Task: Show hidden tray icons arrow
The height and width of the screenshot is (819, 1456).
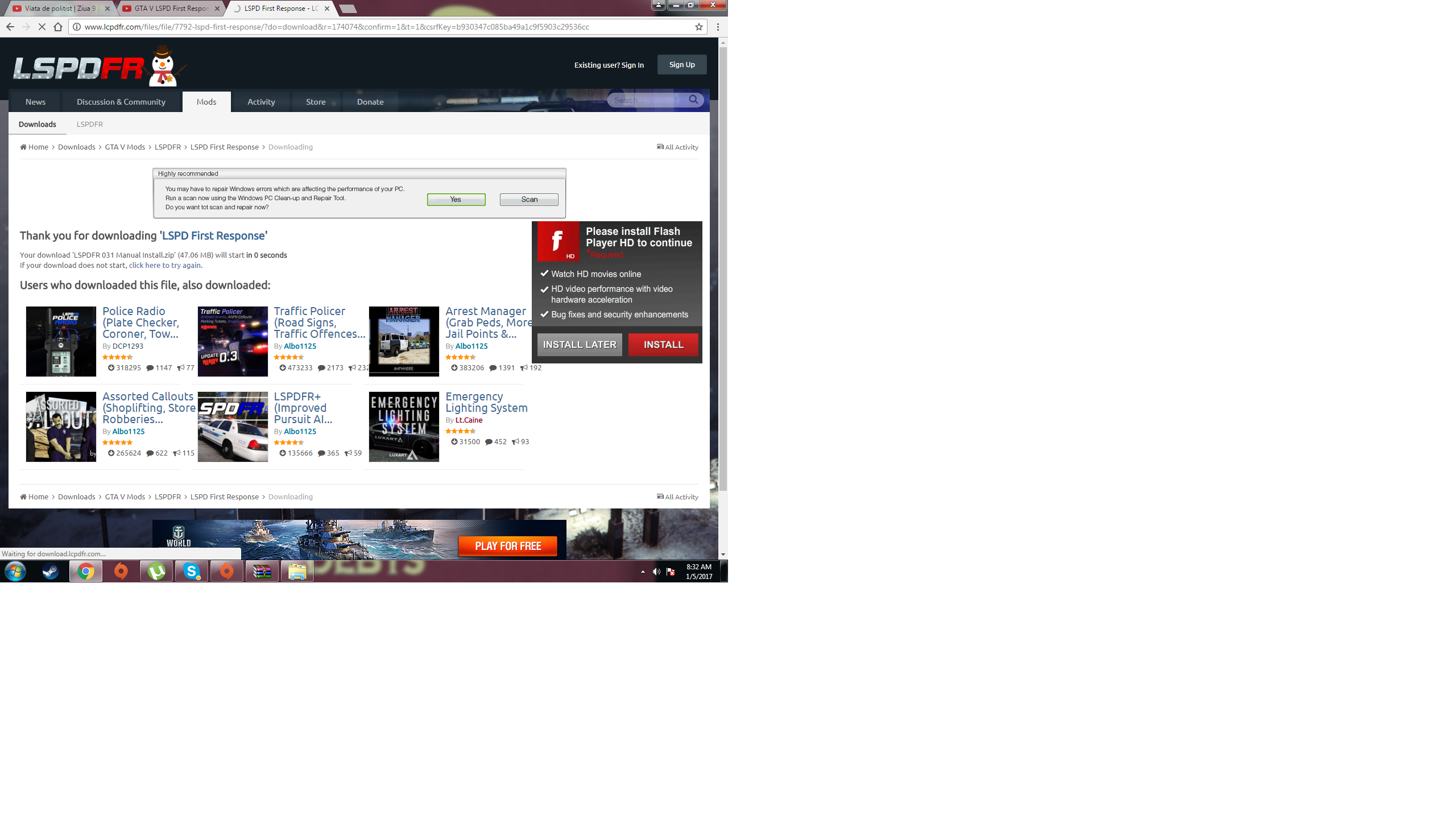Action: pyautogui.click(x=643, y=572)
